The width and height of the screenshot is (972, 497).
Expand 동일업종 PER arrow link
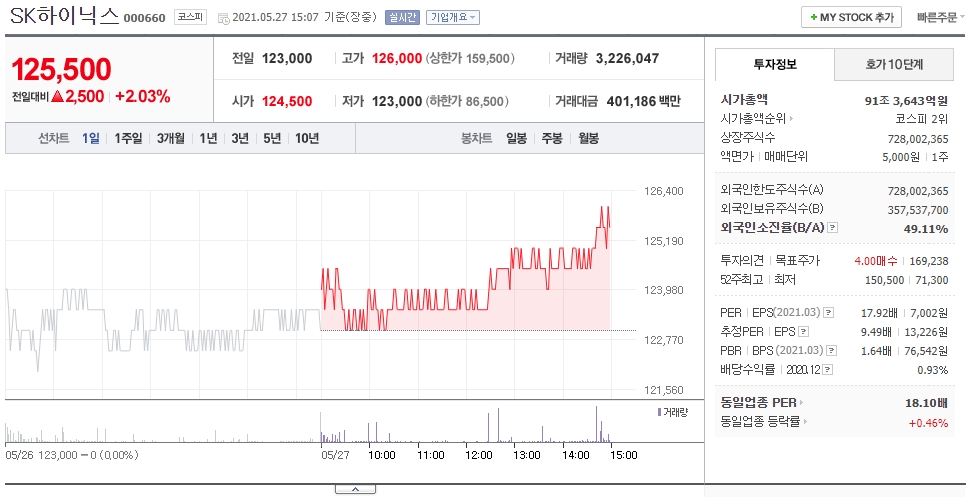coord(762,403)
